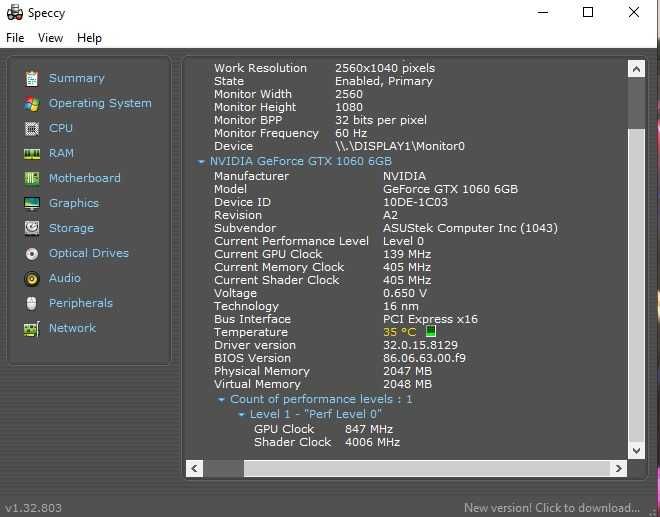
Task: Click the Device \\.\DISPLAY1\Monitor0 value
Action: point(400,146)
